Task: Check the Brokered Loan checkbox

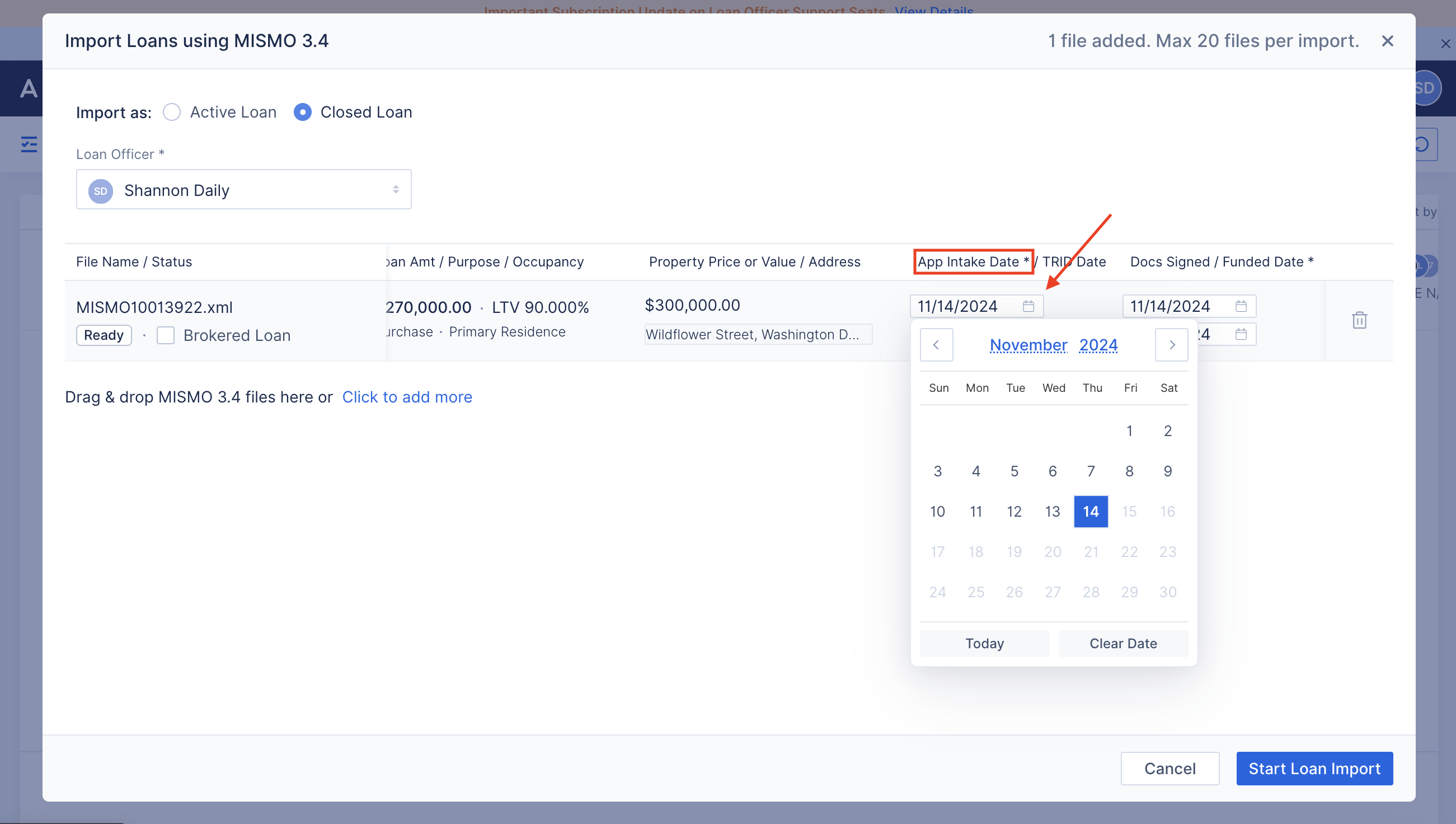Action: (x=166, y=335)
